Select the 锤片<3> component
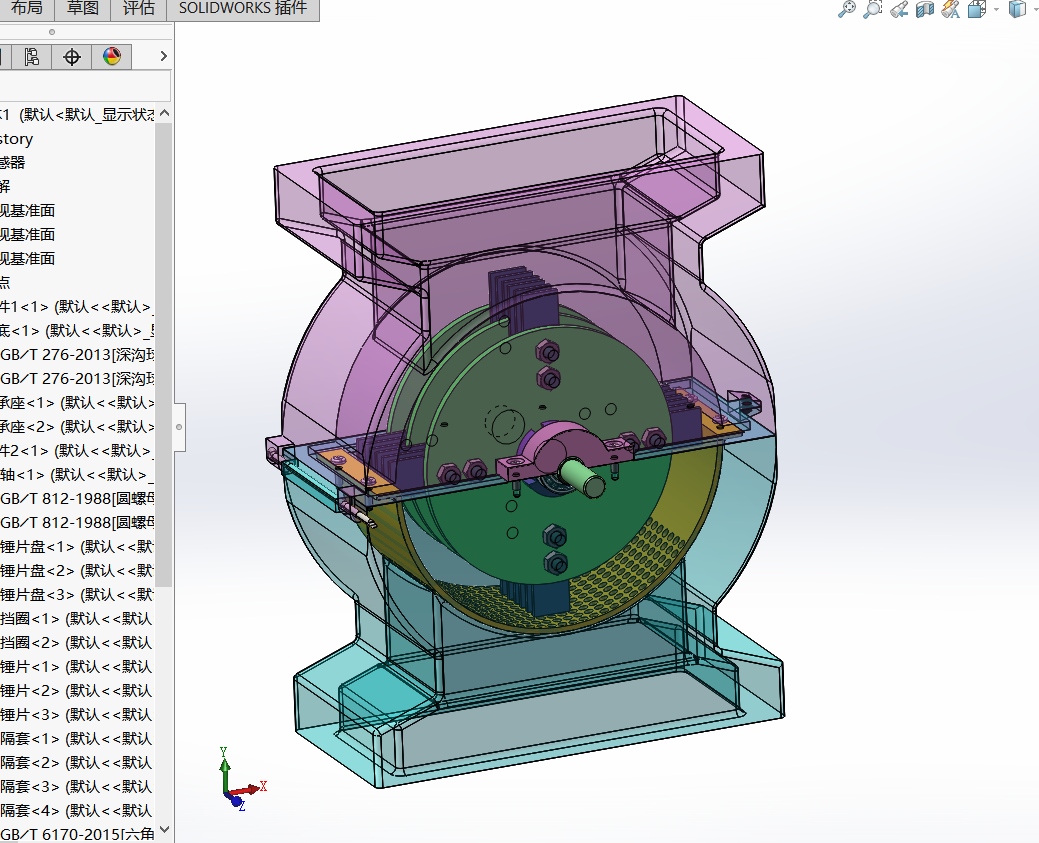The image size is (1039, 843). pos(77,714)
